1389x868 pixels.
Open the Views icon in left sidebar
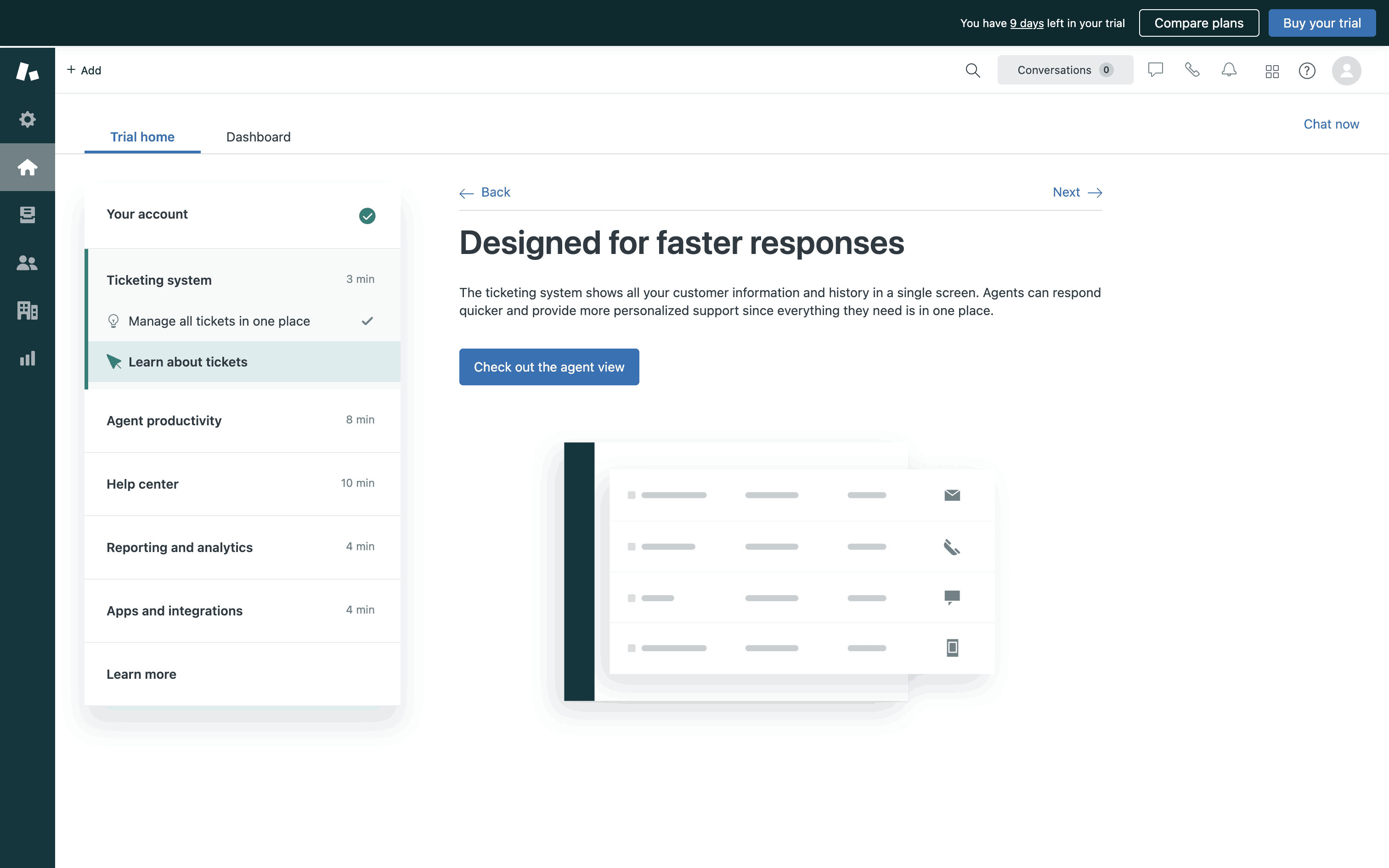click(x=27, y=215)
